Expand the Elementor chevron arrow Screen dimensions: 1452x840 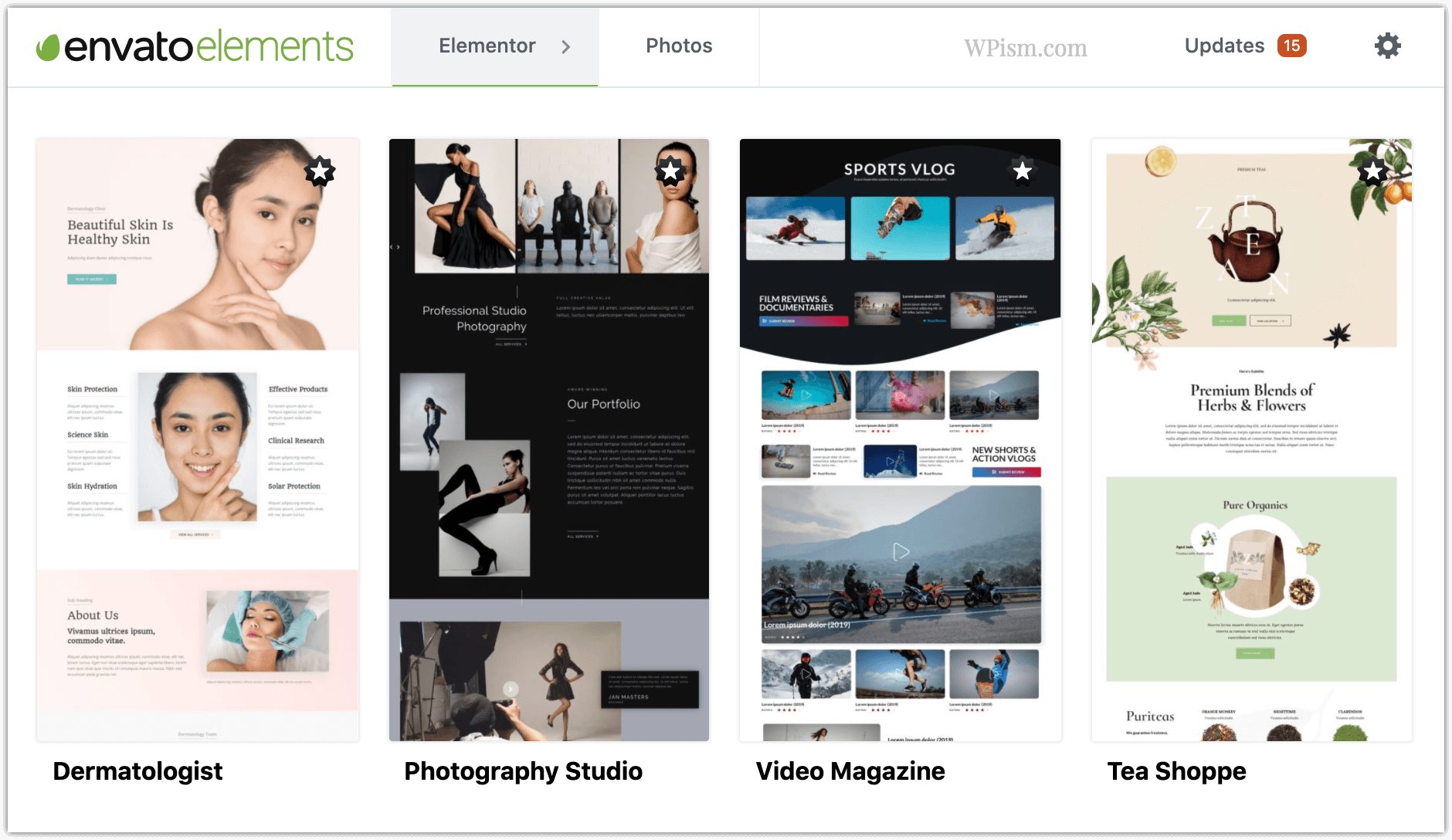tap(566, 47)
